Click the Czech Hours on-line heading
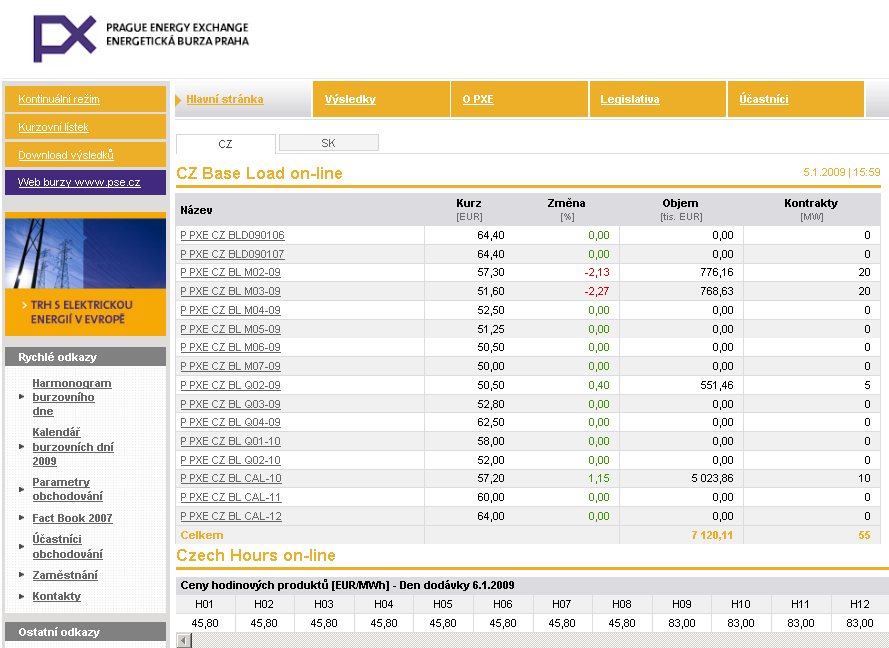The height and width of the screenshot is (648, 889). click(256, 556)
